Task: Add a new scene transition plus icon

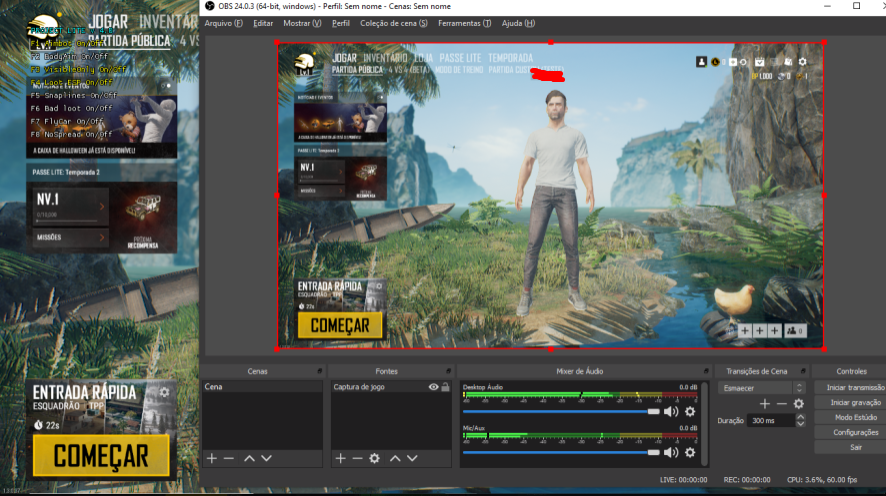Action: (765, 404)
